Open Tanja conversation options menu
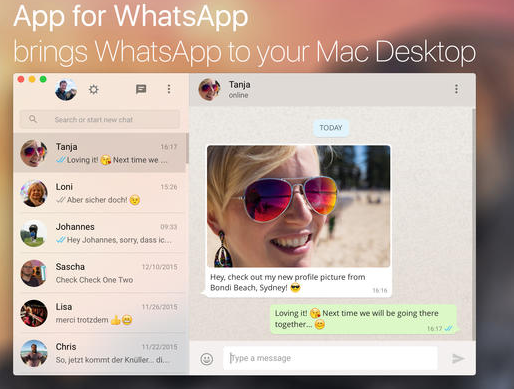514x389 pixels. [456, 89]
